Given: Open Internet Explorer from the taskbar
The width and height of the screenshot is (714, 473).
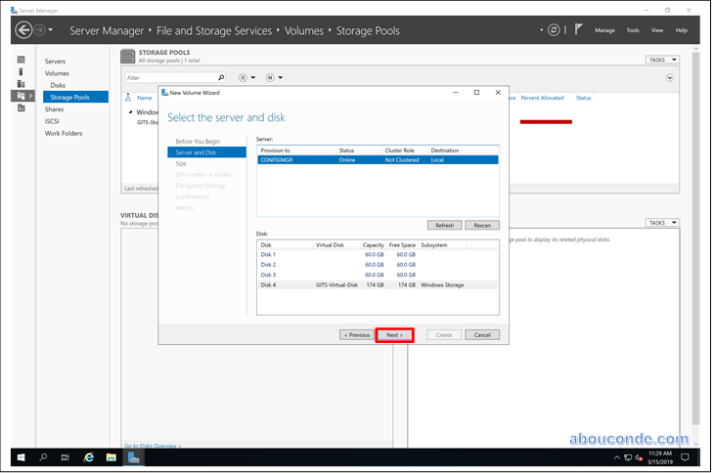Looking at the screenshot, I should (89, 457).
